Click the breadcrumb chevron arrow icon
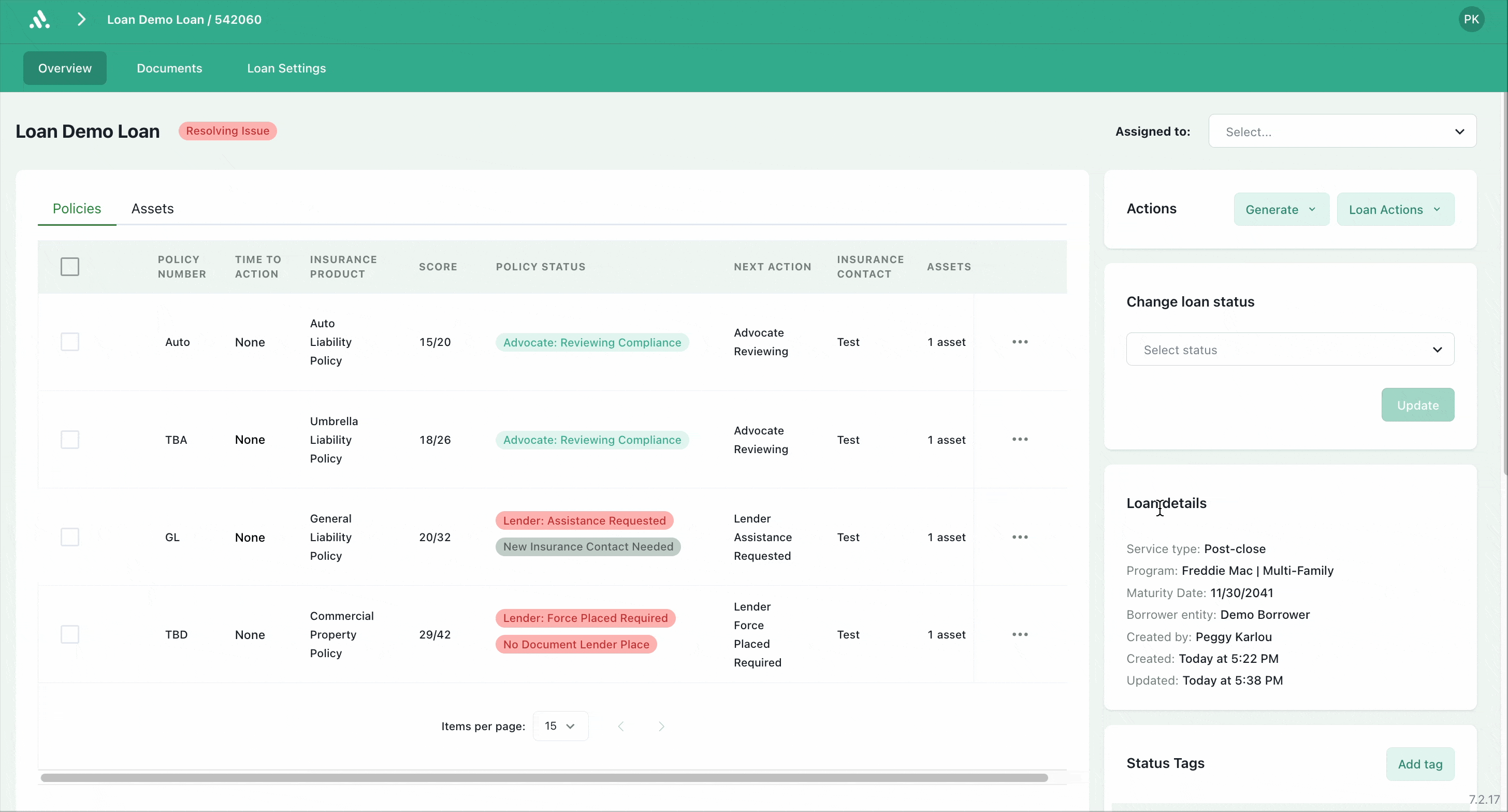The width and height of the screenshot is (1508, 812). point(81,19)
